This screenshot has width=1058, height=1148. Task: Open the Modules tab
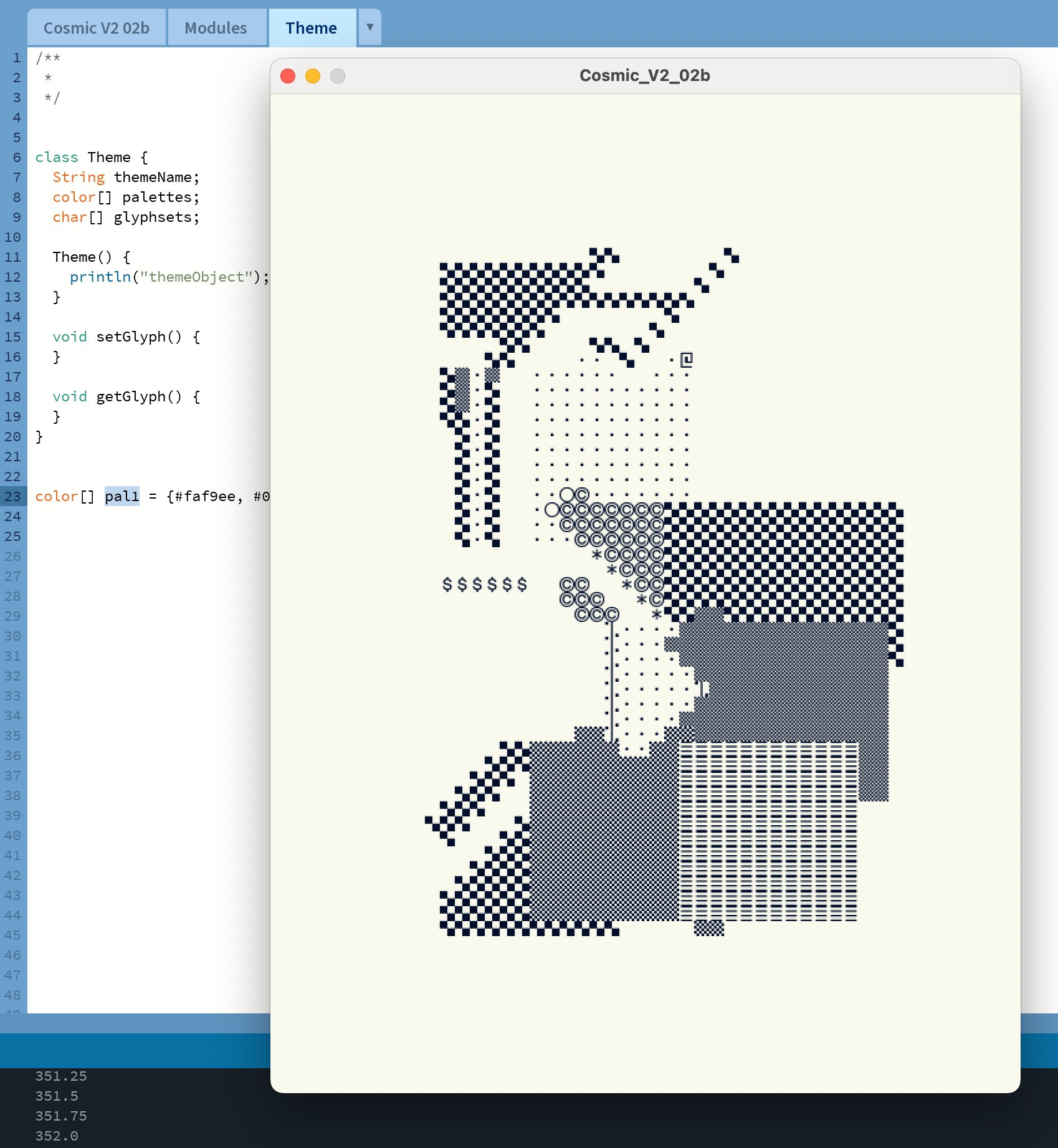click(x=216, y=28)
